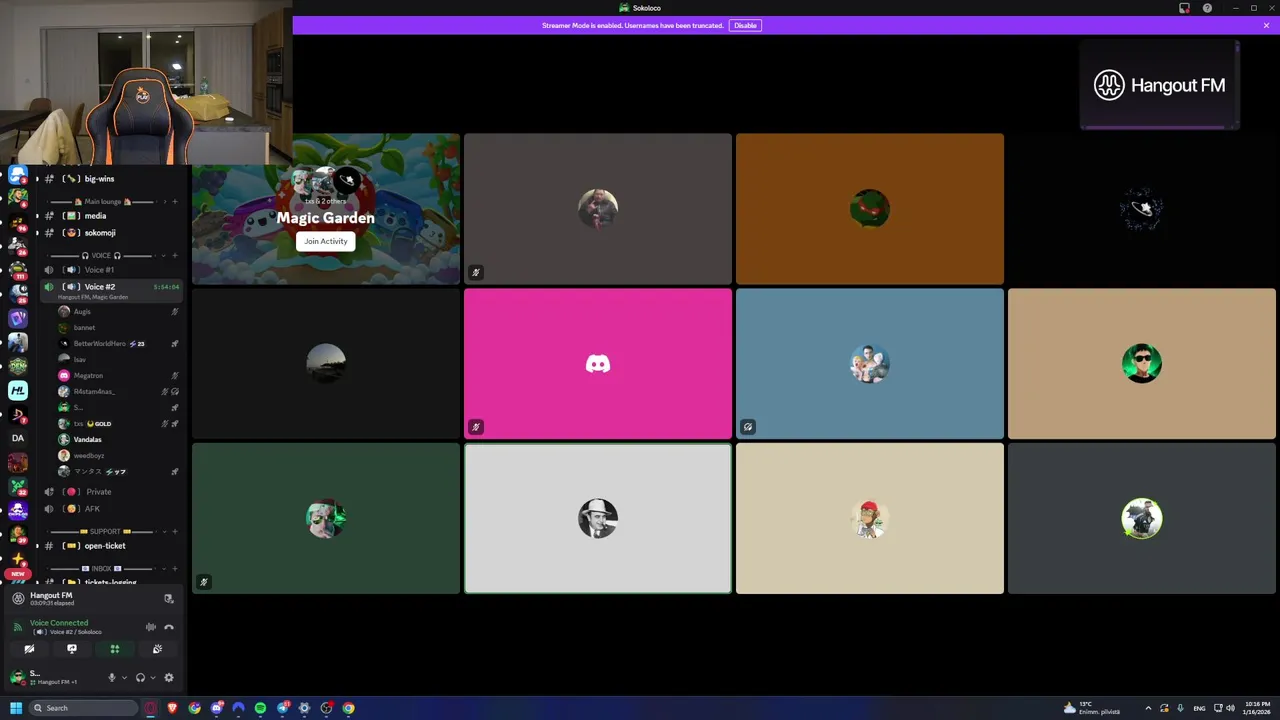Open the system tray volume icon
Image resolution: width=1280 pixels, height=720 pixels.
pos(1230,708)
